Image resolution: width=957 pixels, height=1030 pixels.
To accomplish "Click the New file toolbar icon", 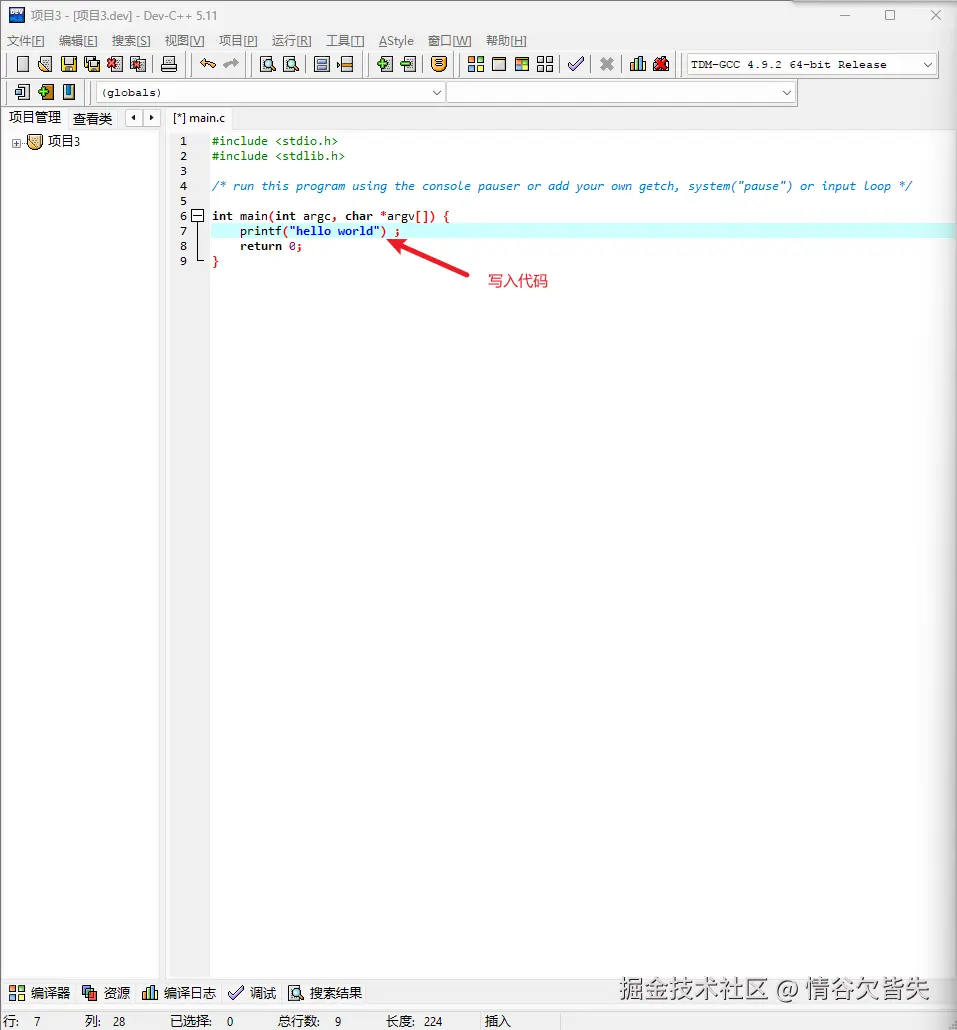I will [x=22, y=64].
